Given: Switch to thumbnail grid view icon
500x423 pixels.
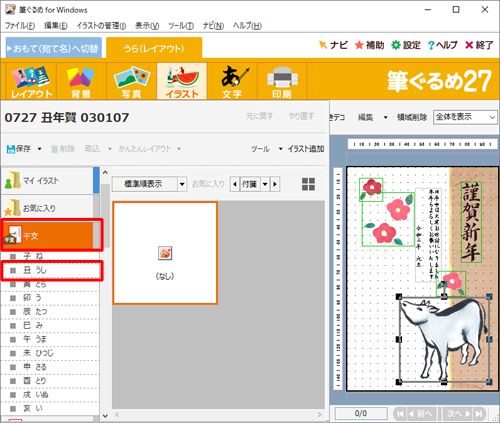Looking at the screenshot, I should pyautogui.click(x=308, y=184).
